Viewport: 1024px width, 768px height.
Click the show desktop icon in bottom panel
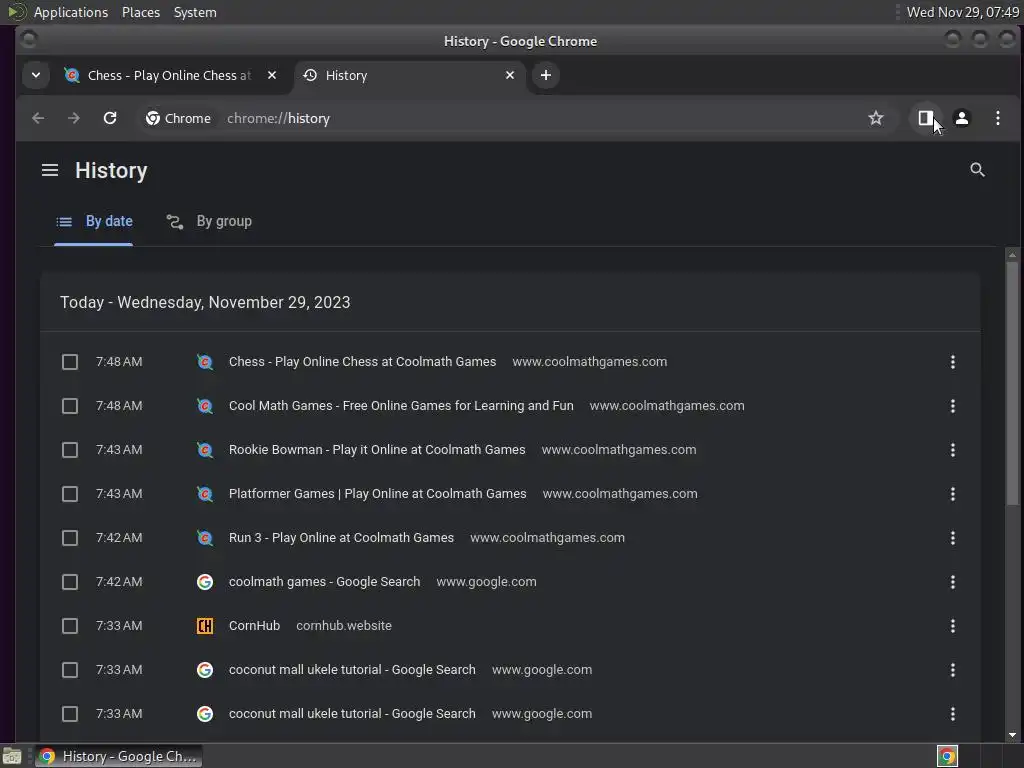[12, 756]
